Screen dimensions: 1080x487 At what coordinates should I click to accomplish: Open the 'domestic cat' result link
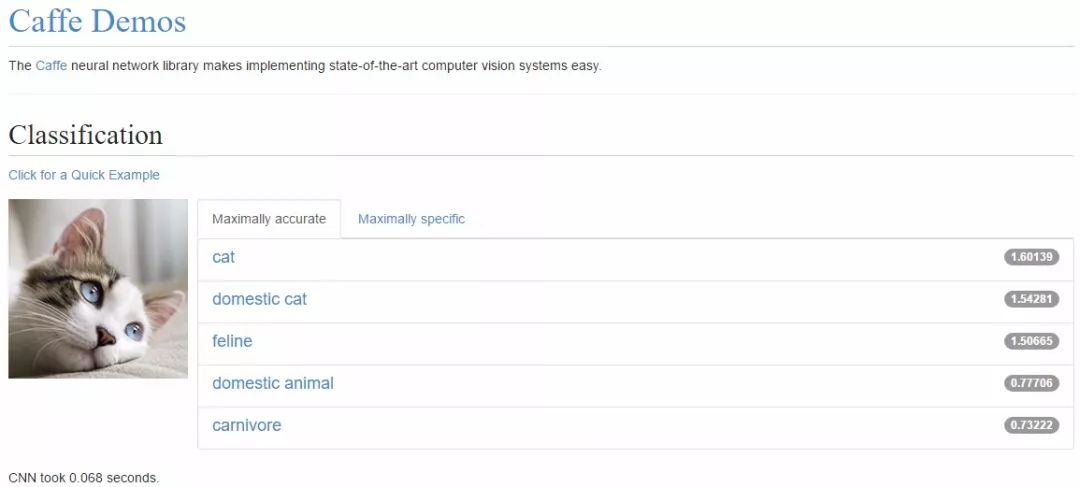click(x=260, y=299)
